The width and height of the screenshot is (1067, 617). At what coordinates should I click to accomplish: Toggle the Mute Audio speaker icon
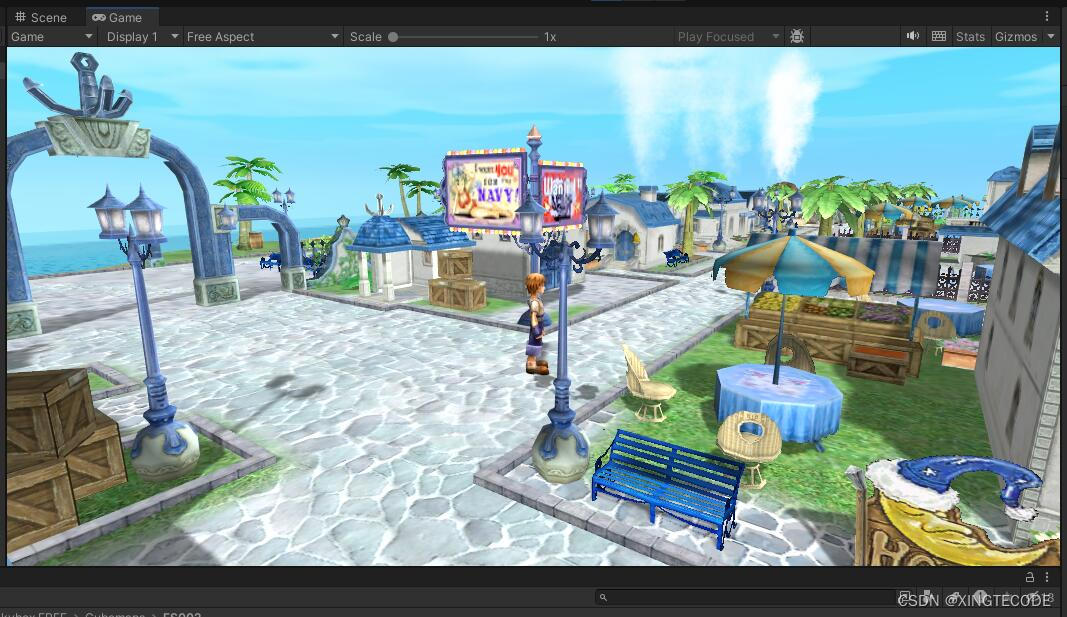[913, 36]
